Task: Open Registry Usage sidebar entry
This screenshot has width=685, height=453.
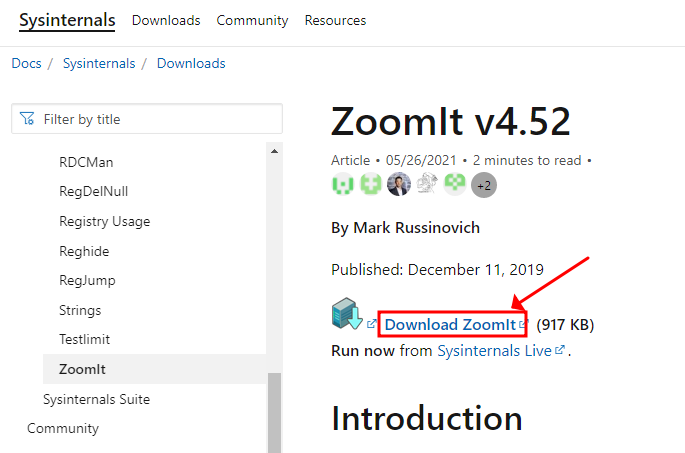Action: tap(104, 221)
